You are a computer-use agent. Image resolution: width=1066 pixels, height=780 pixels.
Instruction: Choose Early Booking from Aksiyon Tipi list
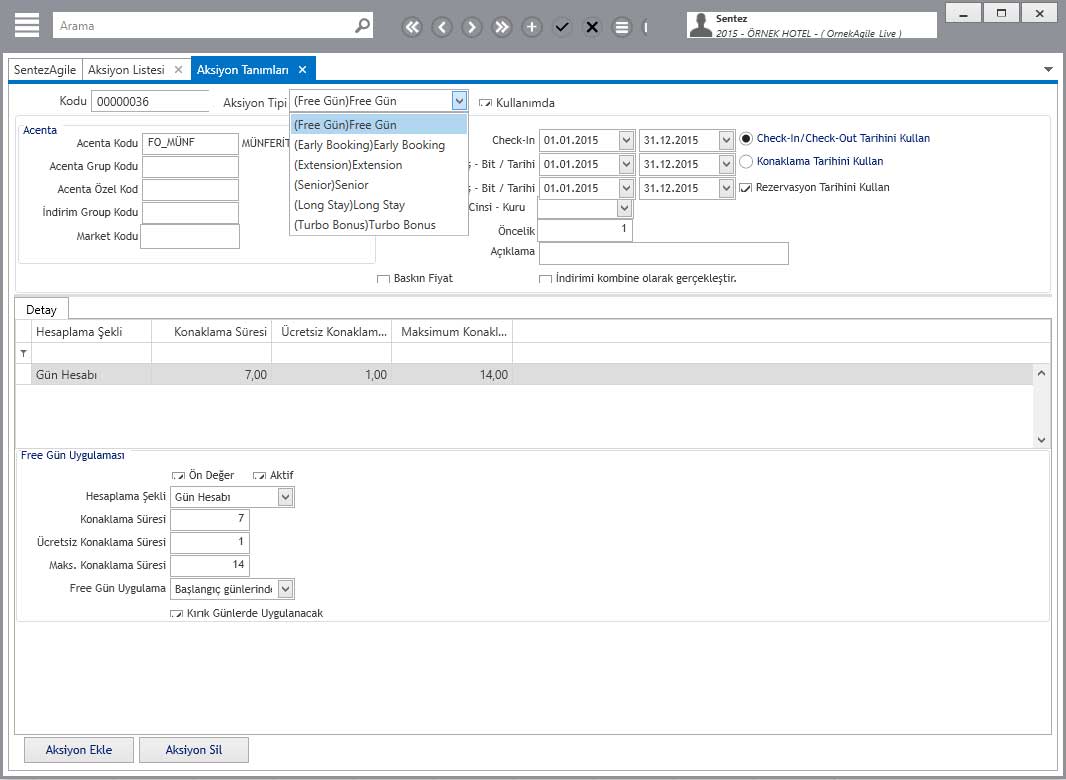tap(369, 145)
